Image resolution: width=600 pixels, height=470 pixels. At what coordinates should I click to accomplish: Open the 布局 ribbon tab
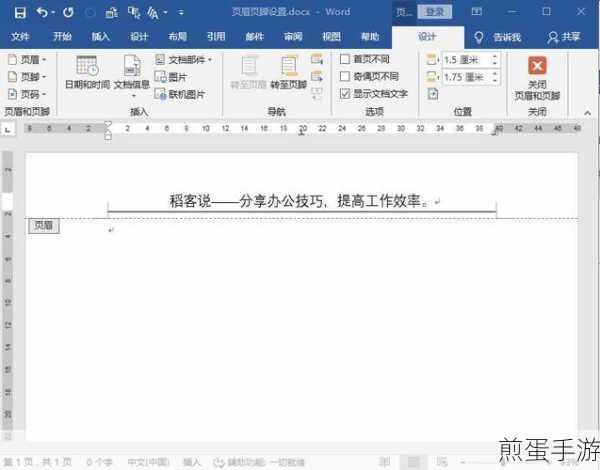177,37
